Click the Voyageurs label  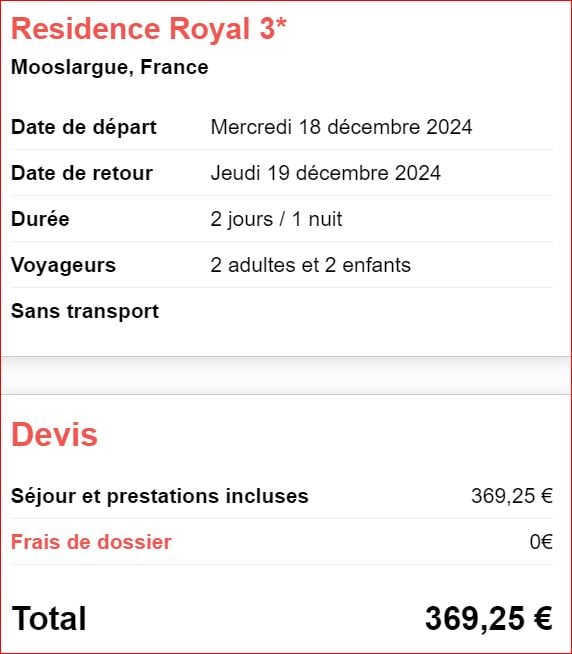(x=63, y=265)
